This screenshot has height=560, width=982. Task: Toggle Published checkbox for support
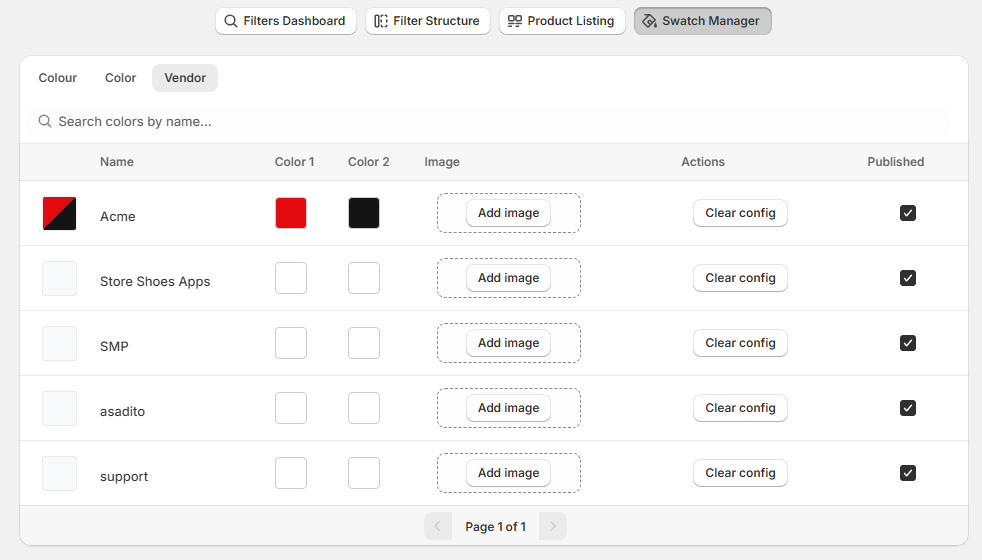(907, 473)
